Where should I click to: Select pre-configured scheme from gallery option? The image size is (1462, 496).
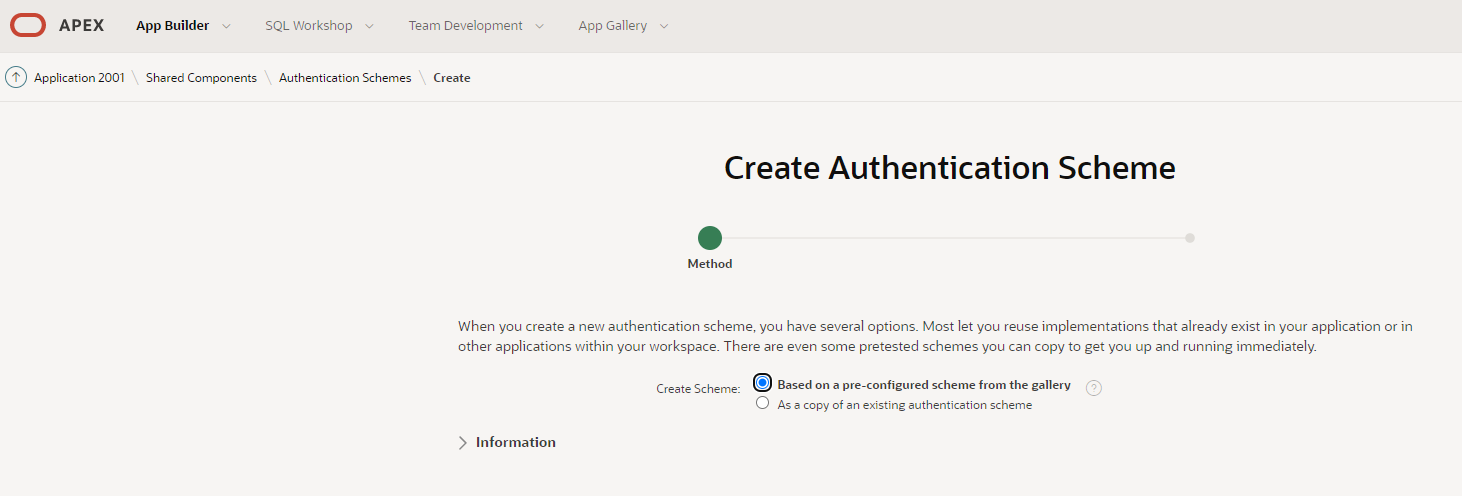[x=763, y=383]
